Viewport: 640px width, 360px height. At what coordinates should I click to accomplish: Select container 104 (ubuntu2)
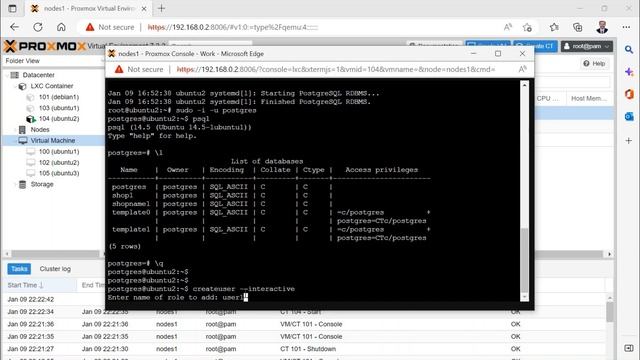pyautogui.click(x=59, y=119)
